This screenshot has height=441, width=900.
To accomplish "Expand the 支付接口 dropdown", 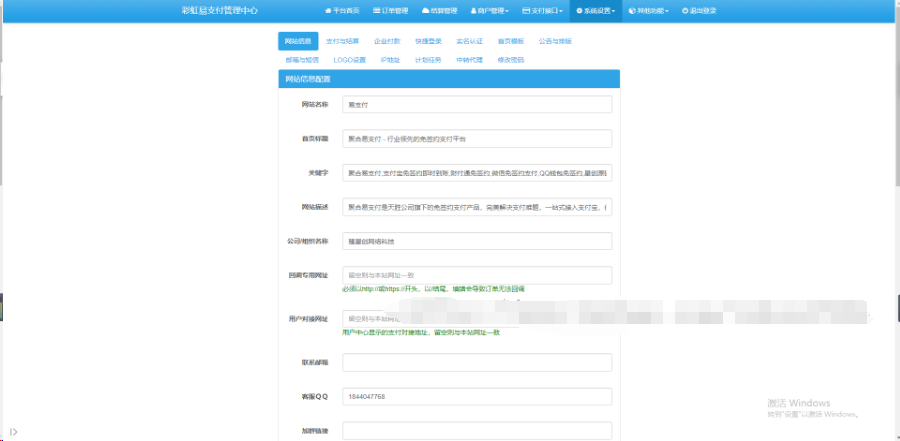I will 543,10.
